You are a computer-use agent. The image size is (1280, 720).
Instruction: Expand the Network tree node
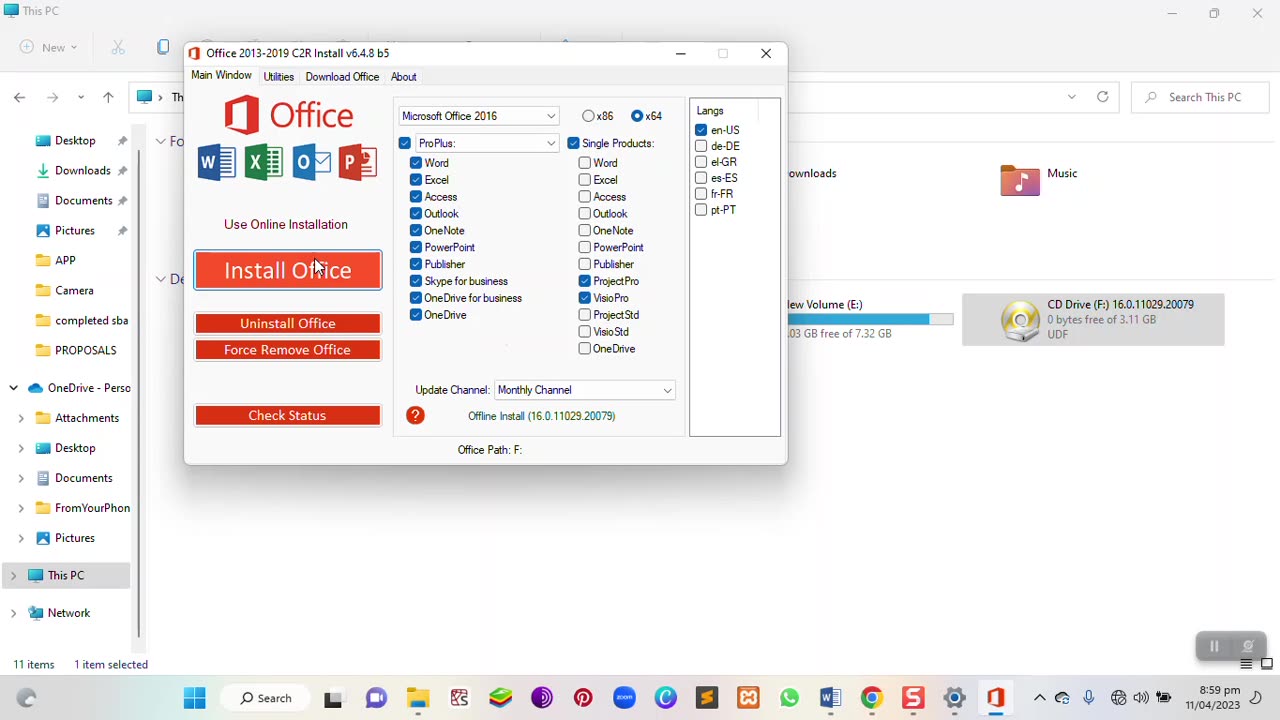(x=14, y=613)
